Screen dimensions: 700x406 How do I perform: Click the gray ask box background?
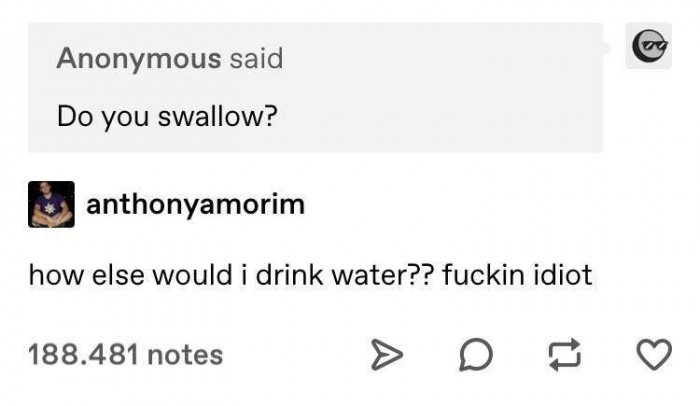click(x=315, y=88)
